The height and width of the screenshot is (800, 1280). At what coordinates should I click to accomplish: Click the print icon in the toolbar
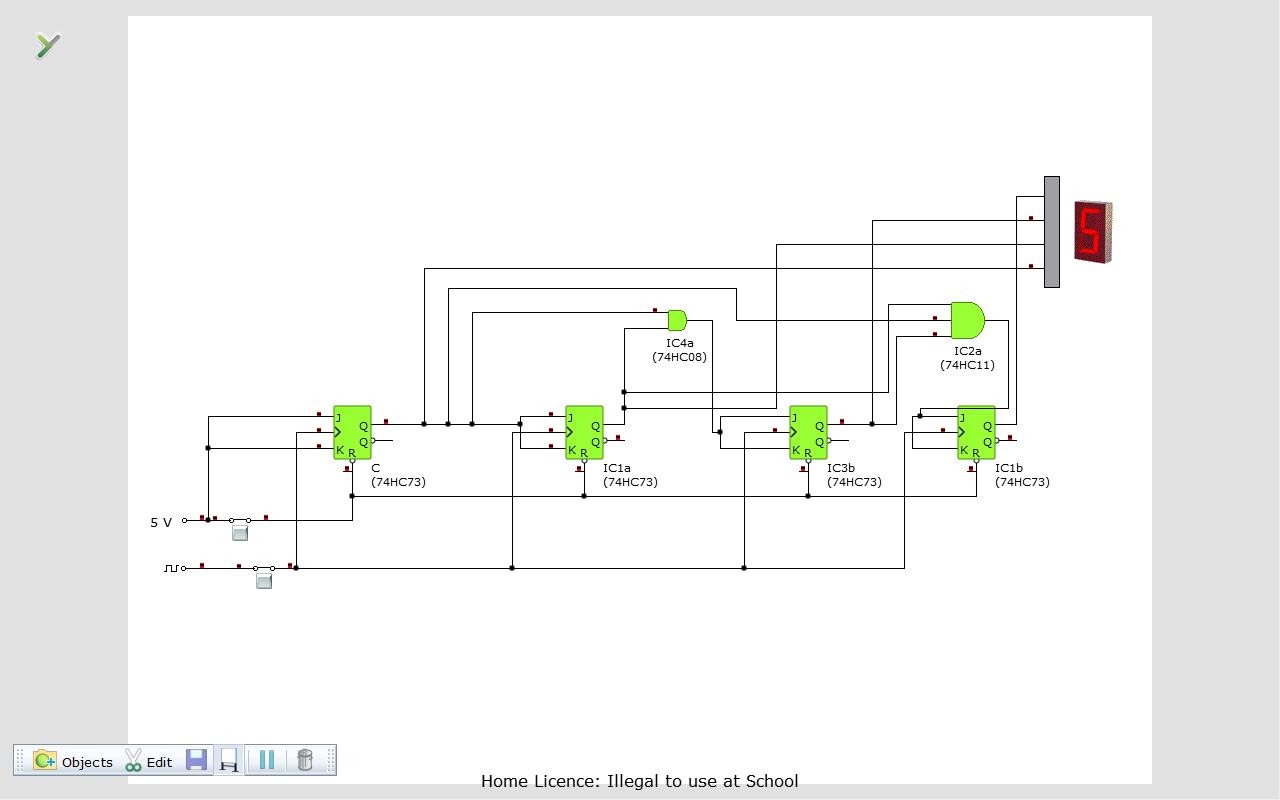(x=229, y=761)
